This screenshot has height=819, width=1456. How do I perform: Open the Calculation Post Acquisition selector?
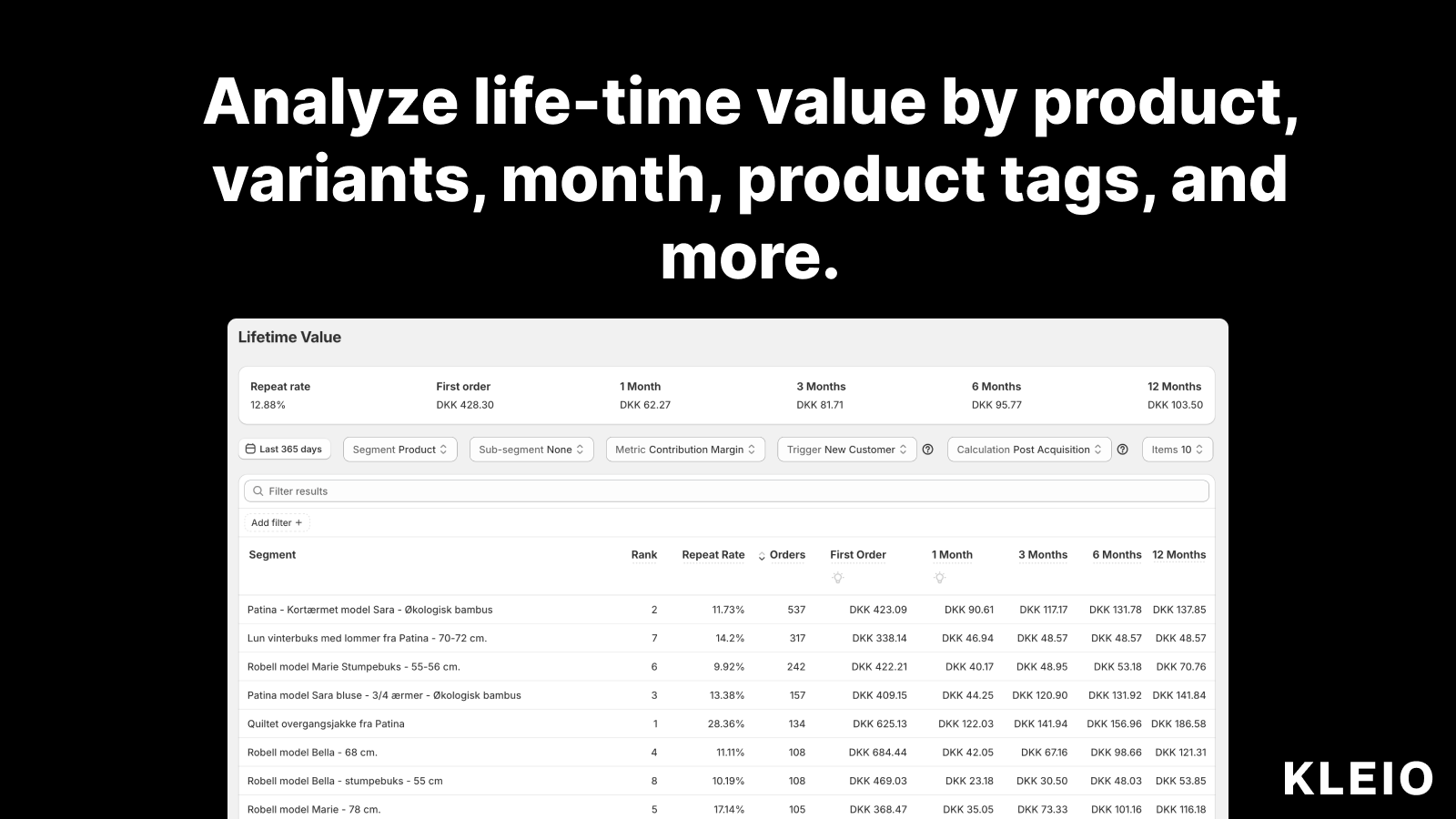pyautogui.click(x=1028, y=449)
